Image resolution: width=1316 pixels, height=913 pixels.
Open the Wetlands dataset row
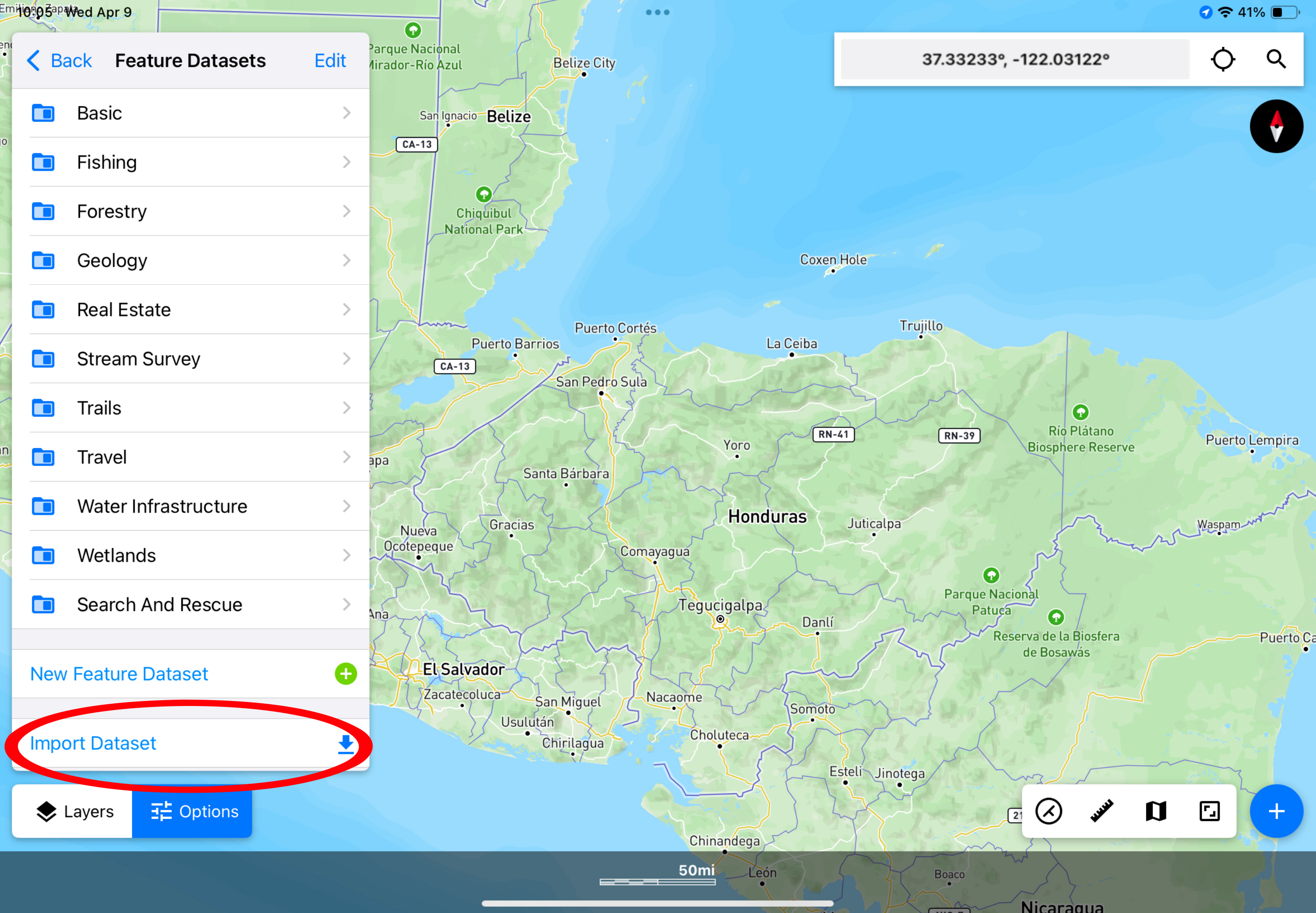click(190, 556)
